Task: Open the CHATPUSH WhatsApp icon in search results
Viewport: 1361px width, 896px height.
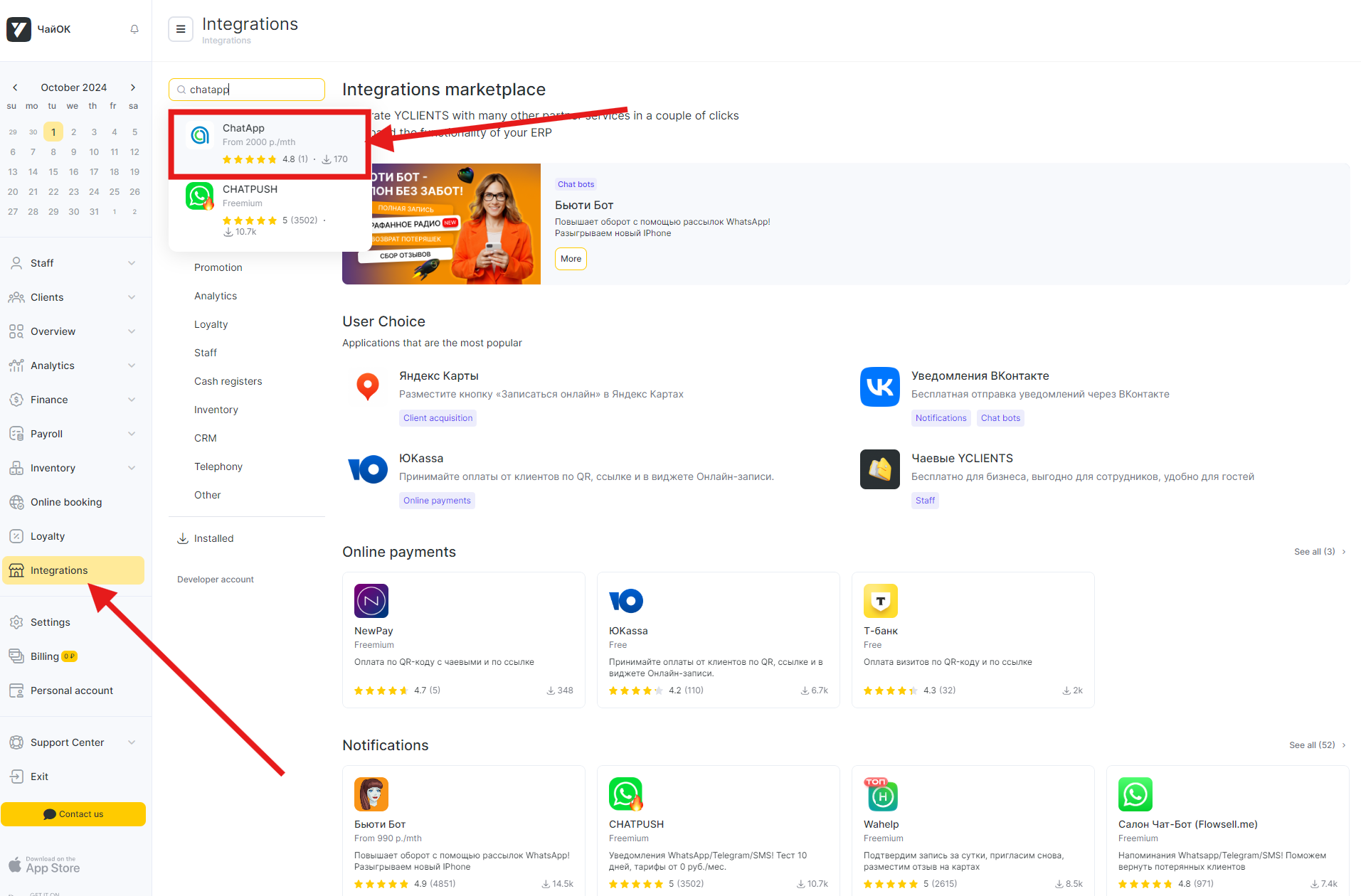Action: 200,196
